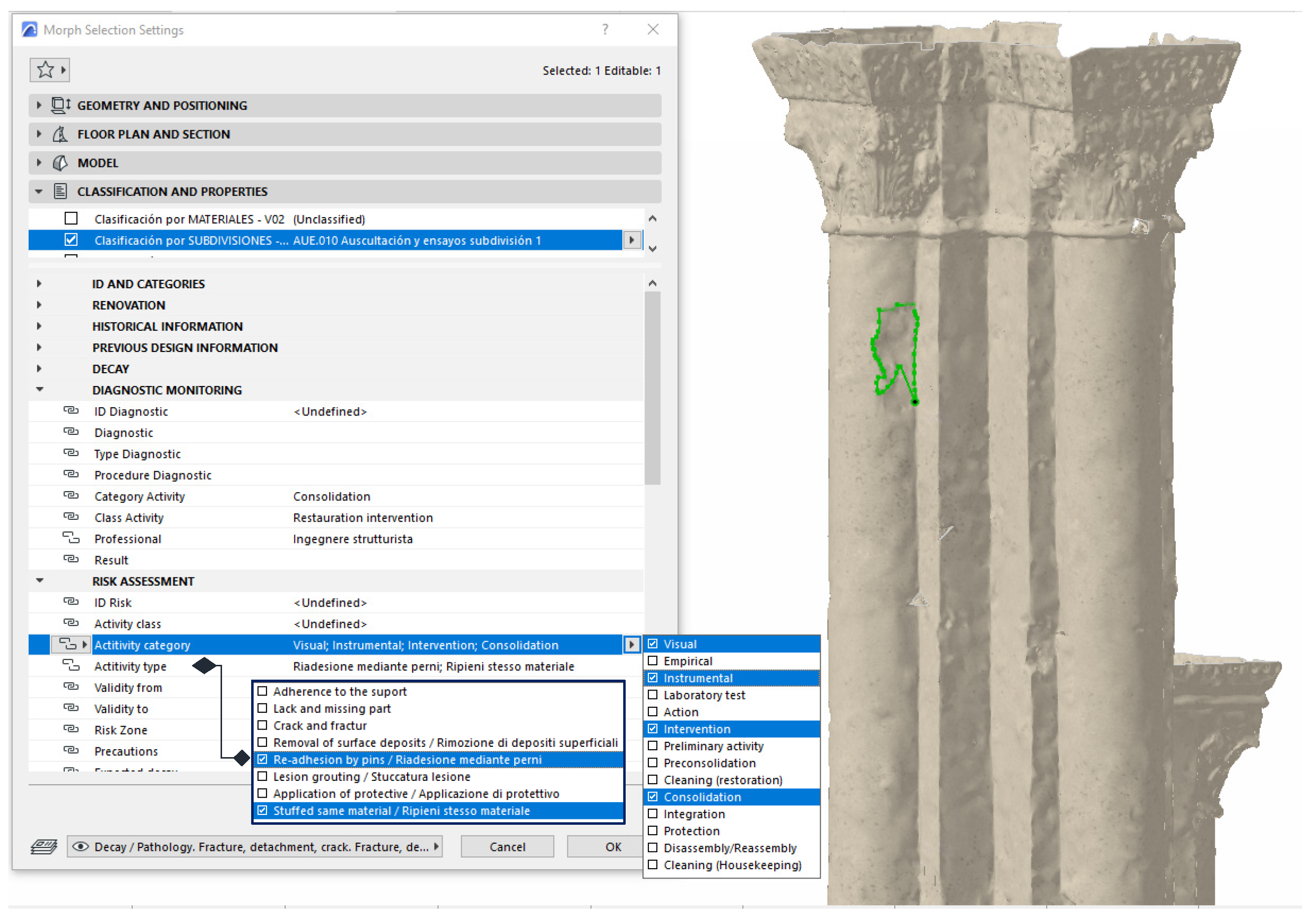Click the eye icon in the layer selector
Image resolution: width=1316 pixels, height=920 pixels.
click(80, 846)
